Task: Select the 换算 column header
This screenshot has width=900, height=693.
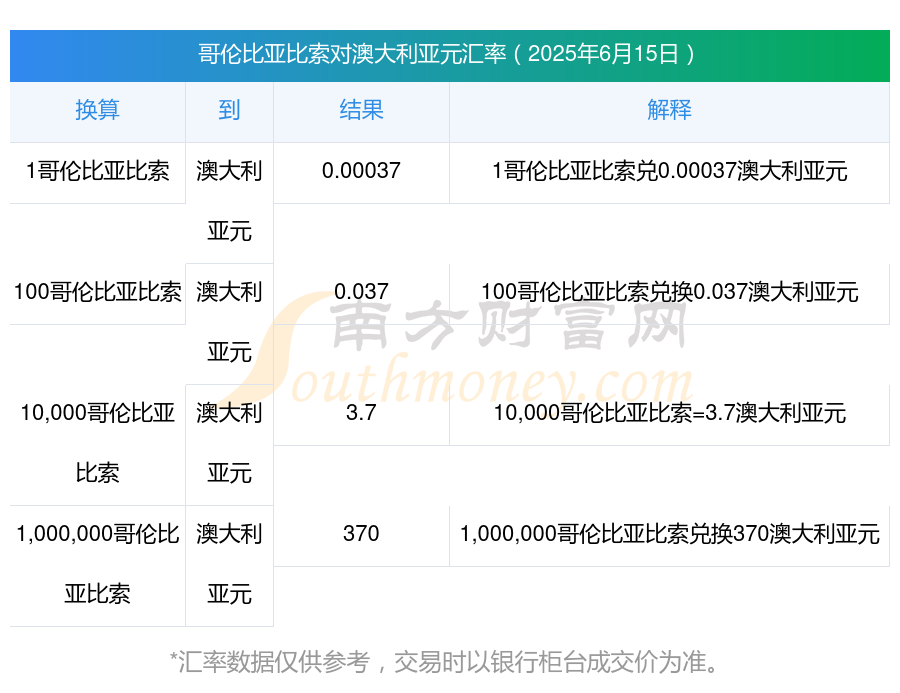Action: pyautogui.click(x=98, y=110)
